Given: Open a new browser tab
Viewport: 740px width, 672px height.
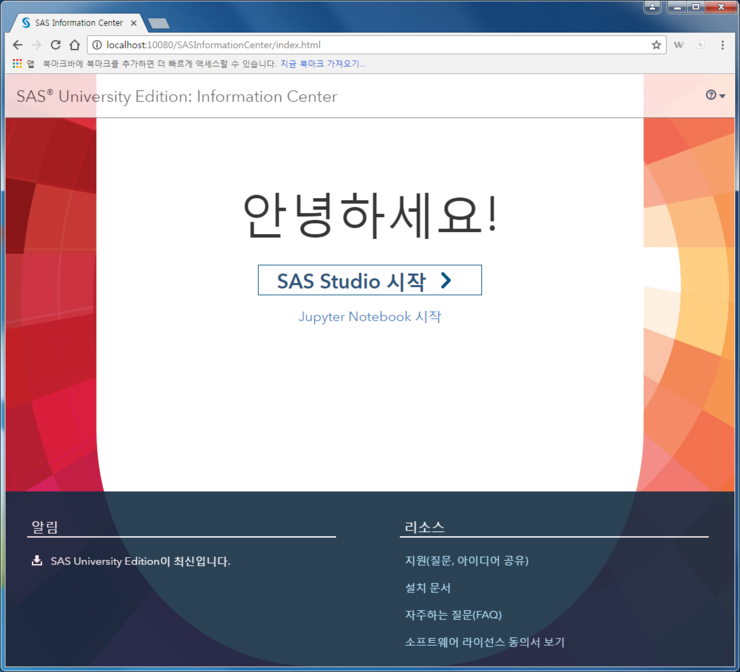Looking at the screenshot, I should coord(159,23).
